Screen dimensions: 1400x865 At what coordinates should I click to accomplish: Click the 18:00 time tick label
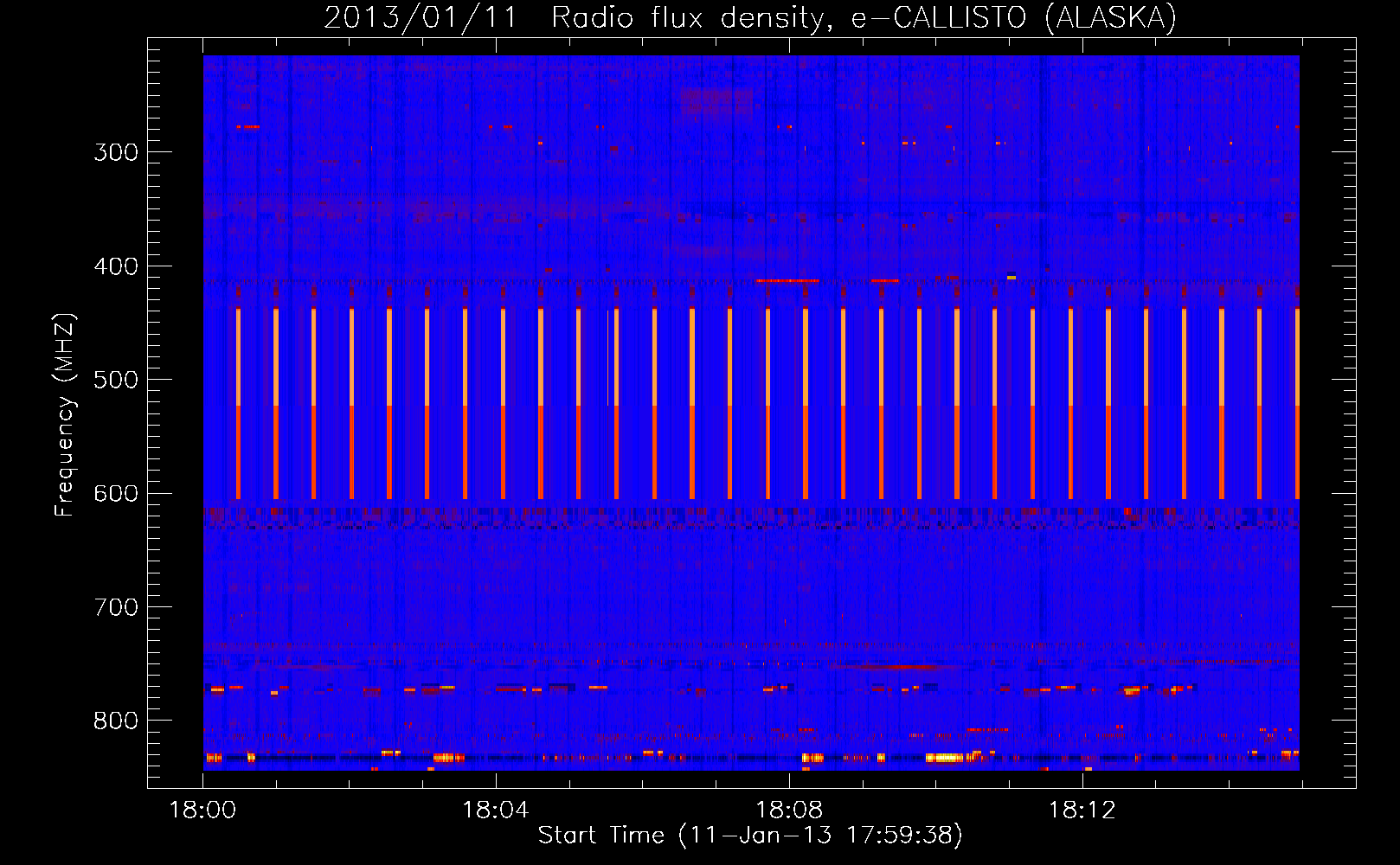click(x=202, y=811)
